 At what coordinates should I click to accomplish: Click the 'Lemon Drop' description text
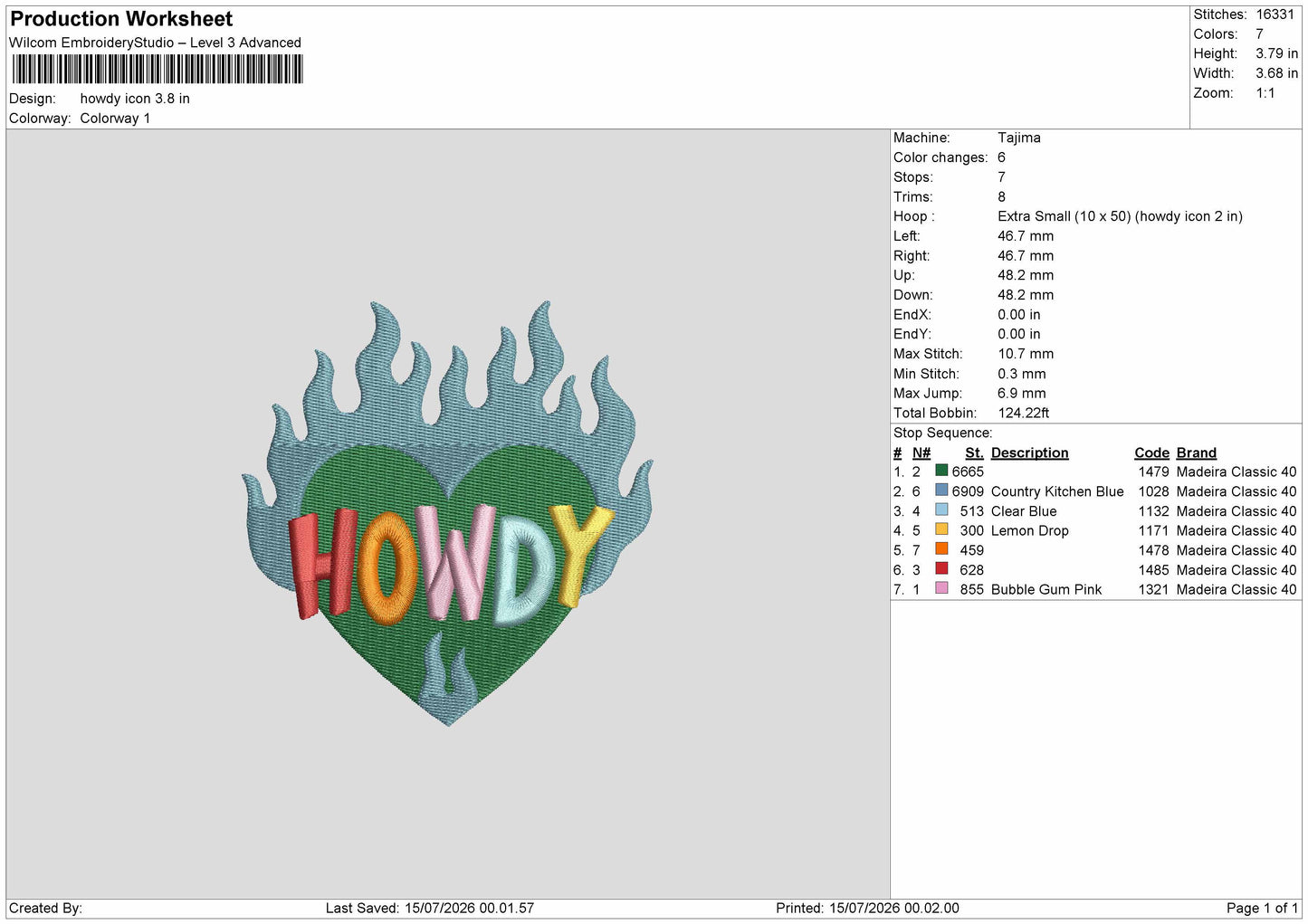1029,530
